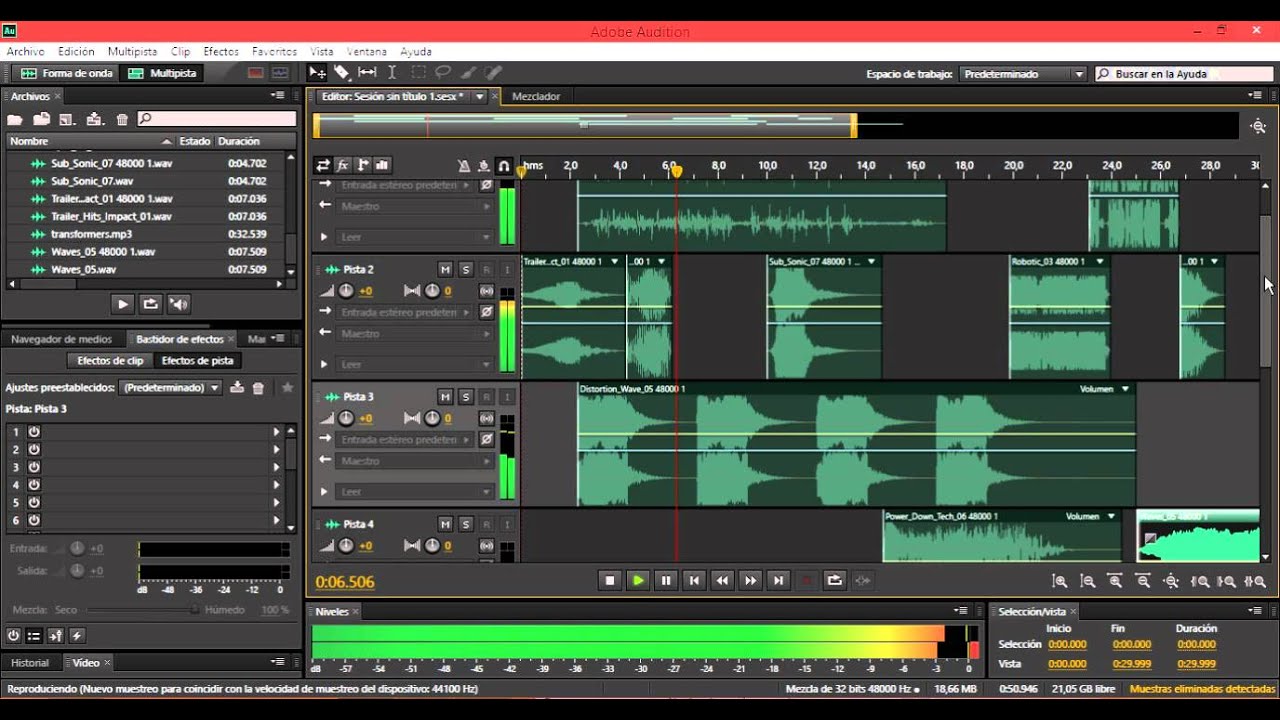Screen dimensions: 1280x720
Task: Select the Razor tool
Action: 342,73
